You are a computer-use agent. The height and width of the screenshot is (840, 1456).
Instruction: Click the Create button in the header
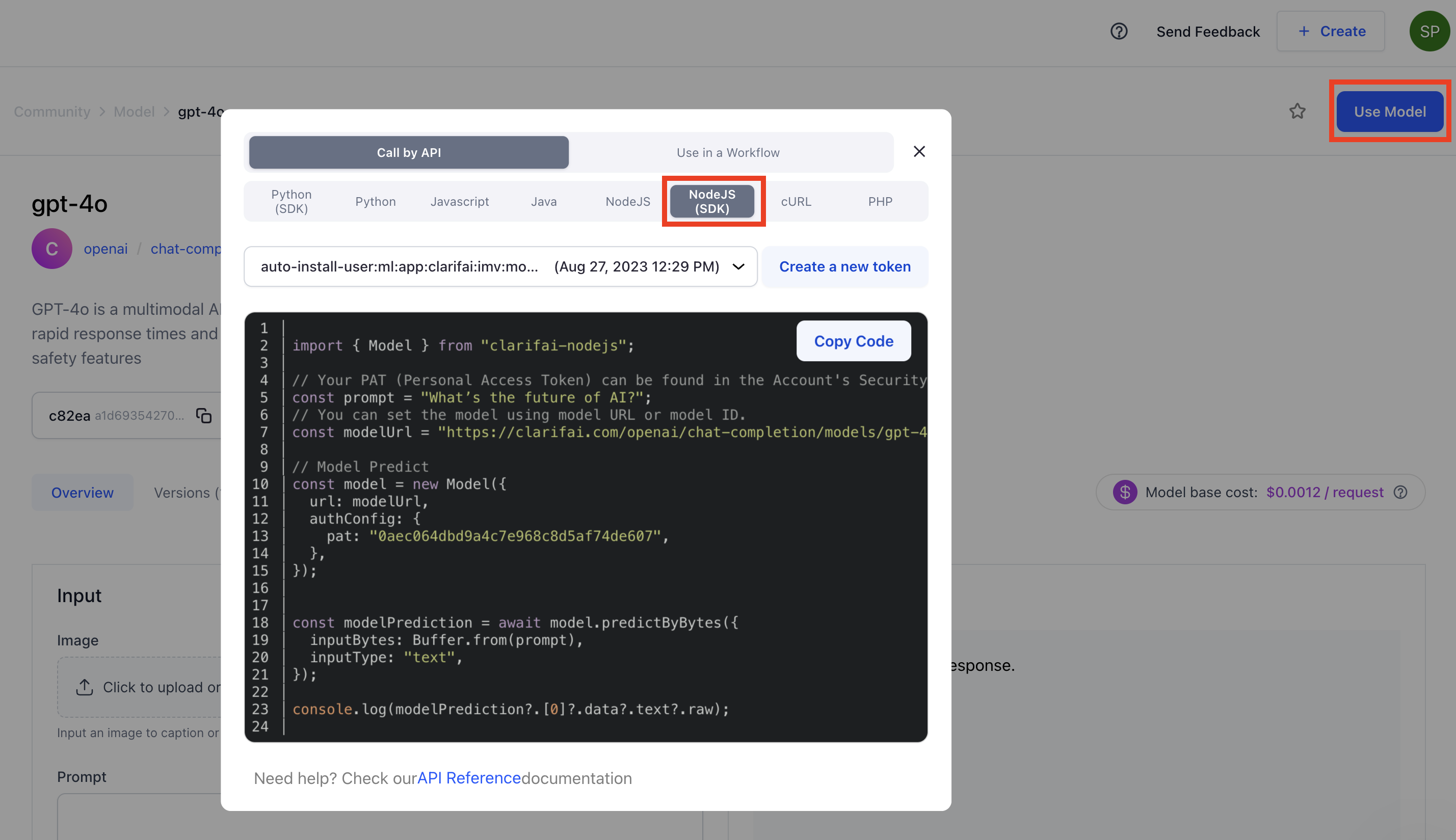pos(1330,31)
